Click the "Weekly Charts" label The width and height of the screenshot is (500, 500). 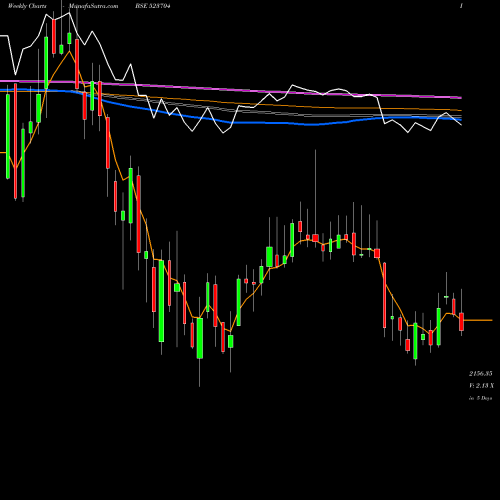[27, 6]
